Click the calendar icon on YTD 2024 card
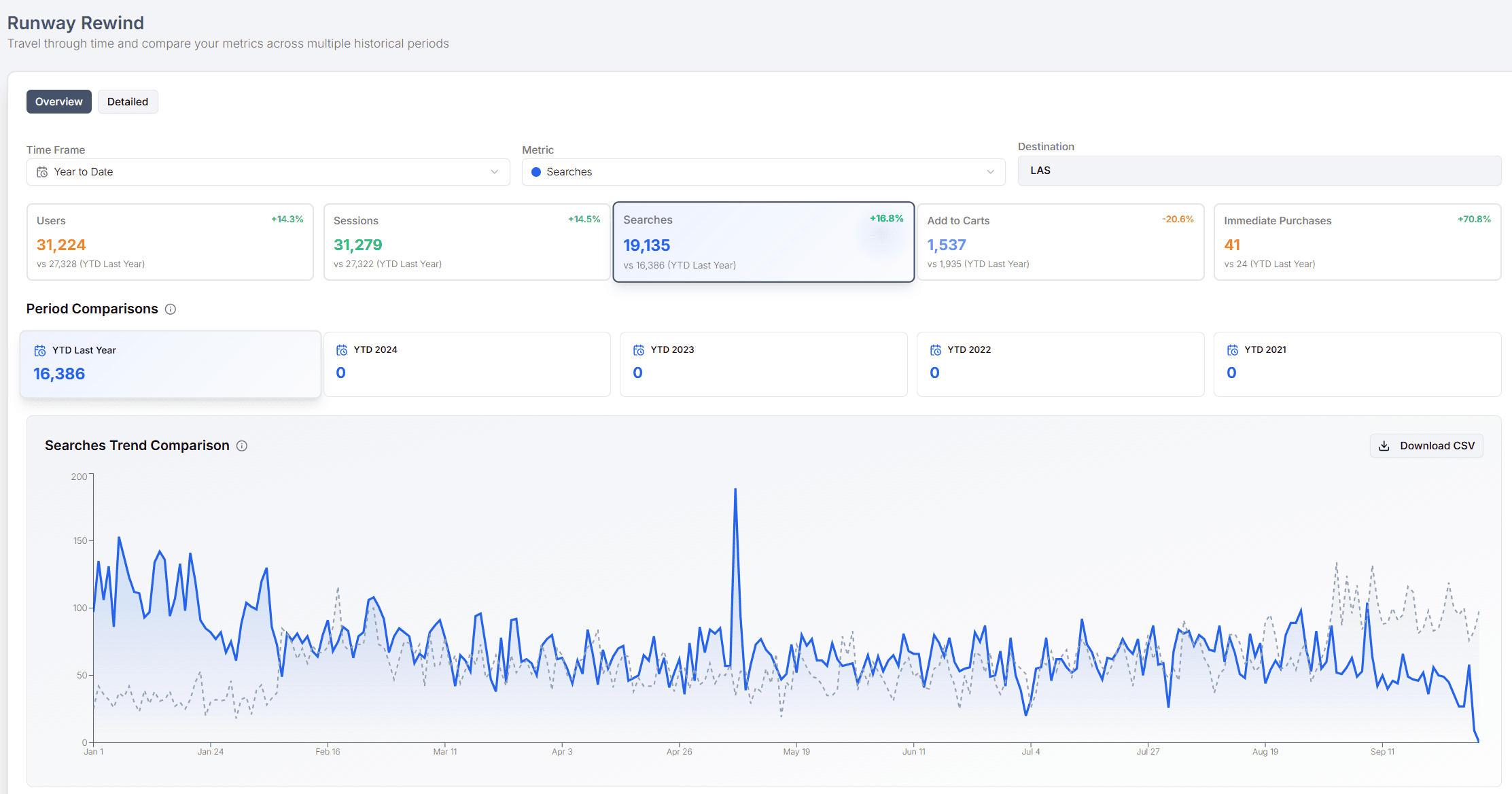Screen dimensions: 1512x794 [x=342, y=350]
